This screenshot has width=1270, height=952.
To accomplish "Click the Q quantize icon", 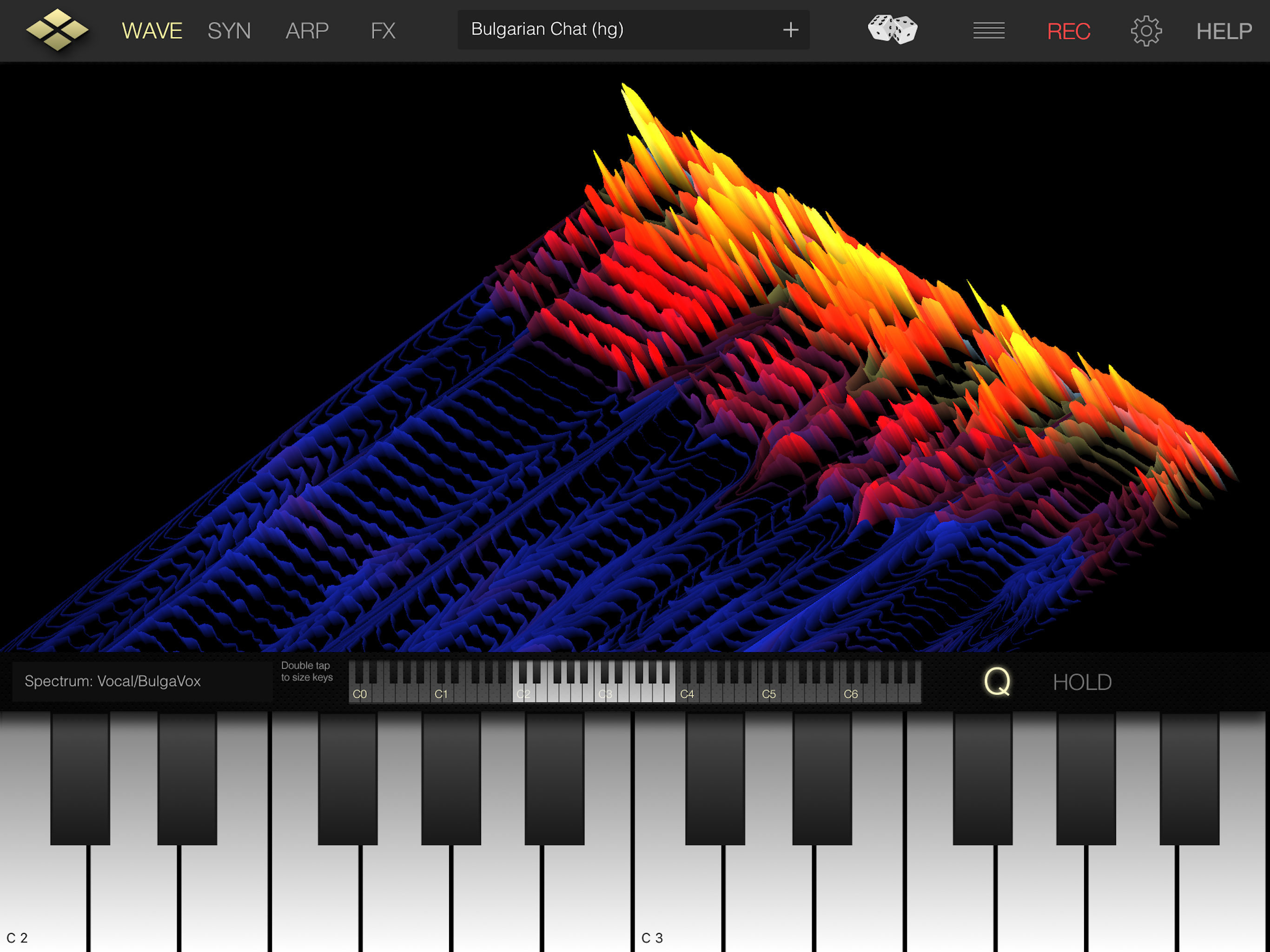I will (x=997, y=681).
